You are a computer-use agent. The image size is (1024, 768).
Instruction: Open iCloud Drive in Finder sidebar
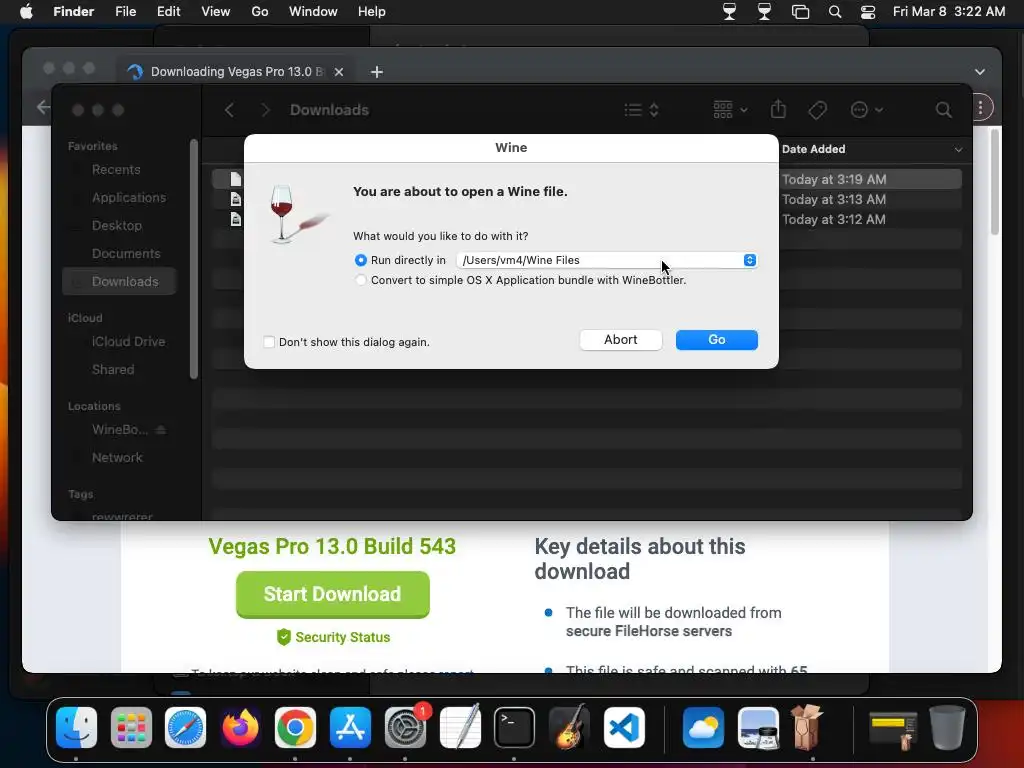pyautogui.click(x=128, y=342)
